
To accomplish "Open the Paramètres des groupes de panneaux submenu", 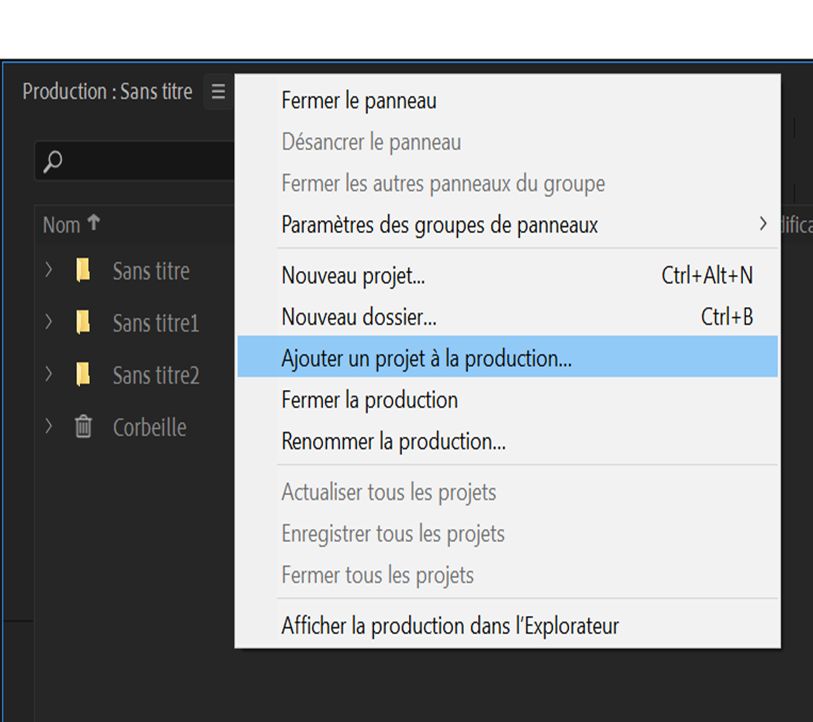I will tap(440, 225).
